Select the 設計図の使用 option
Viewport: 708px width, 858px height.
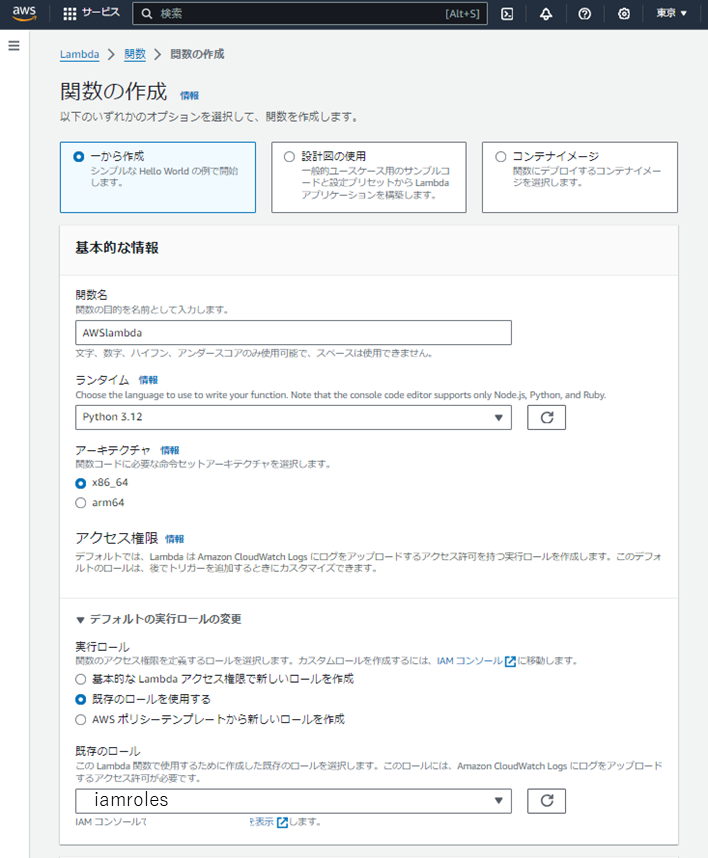coord(369,177)
